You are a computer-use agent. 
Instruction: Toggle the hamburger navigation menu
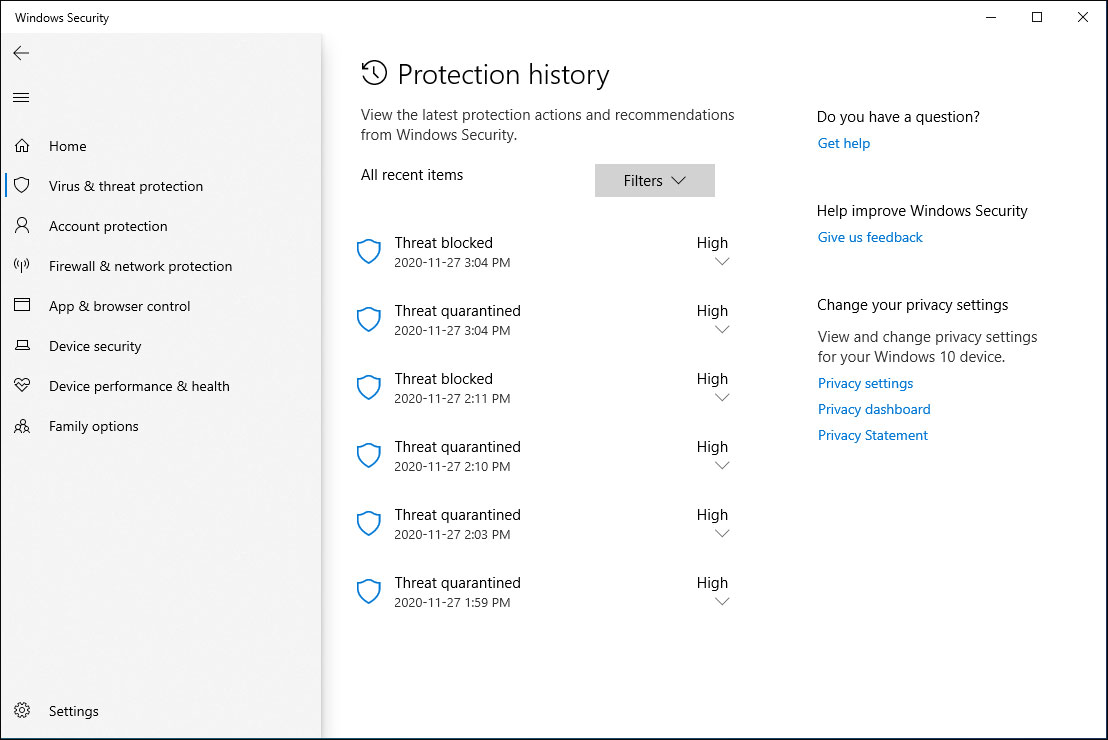[21, 97]
